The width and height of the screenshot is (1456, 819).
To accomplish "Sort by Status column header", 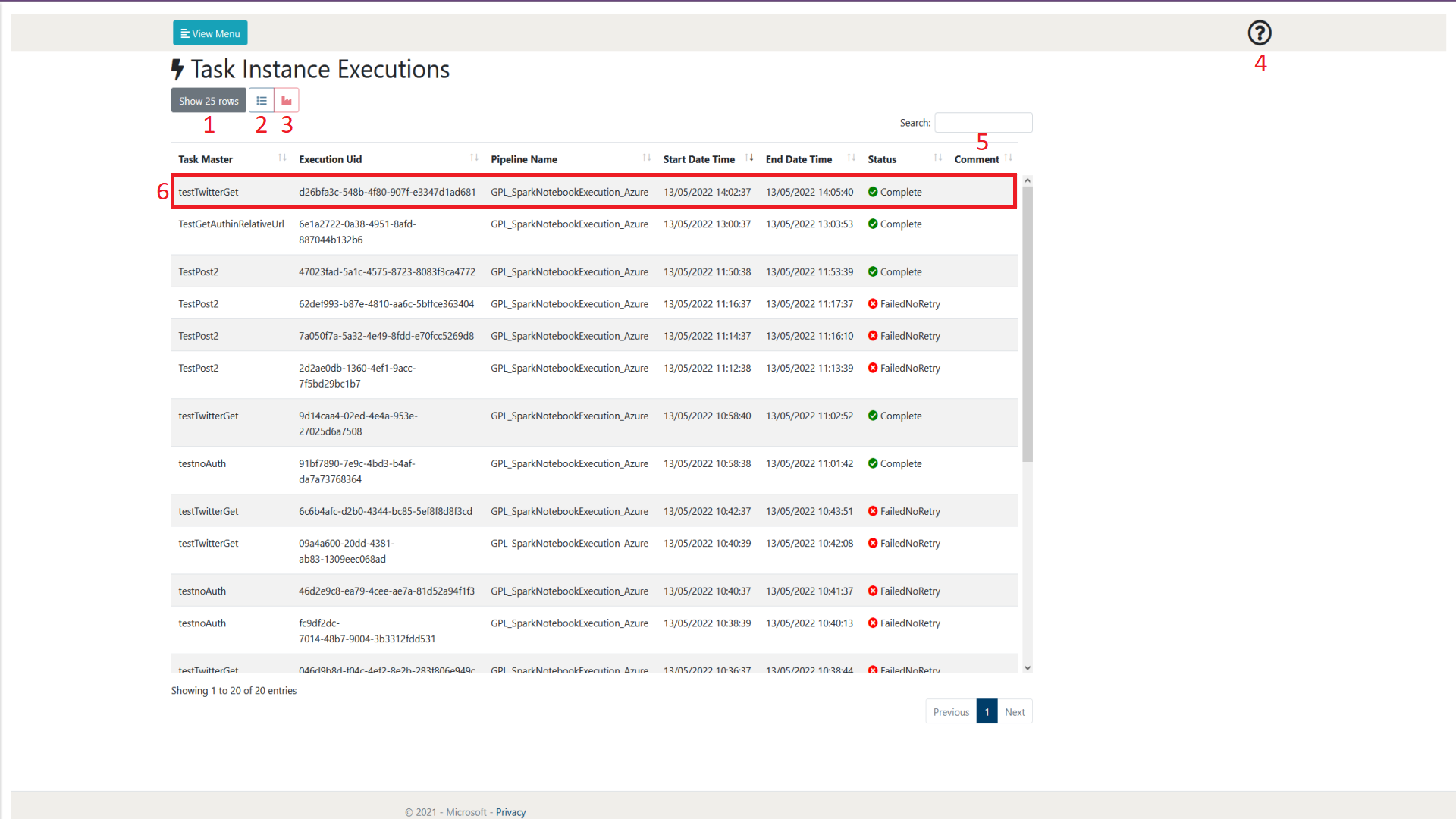I will (882, 159).
